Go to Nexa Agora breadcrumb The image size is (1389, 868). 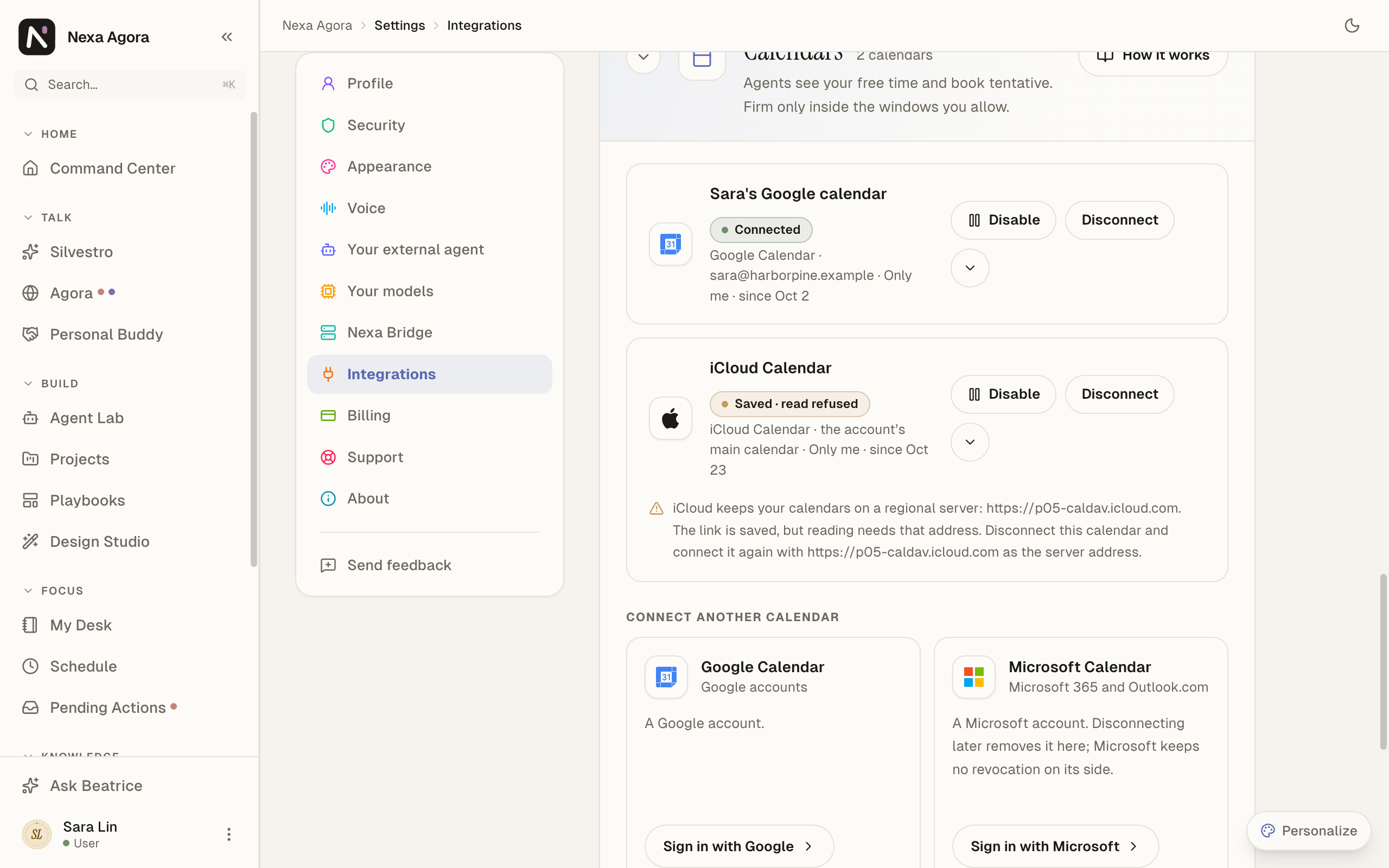tap(317, 25)
